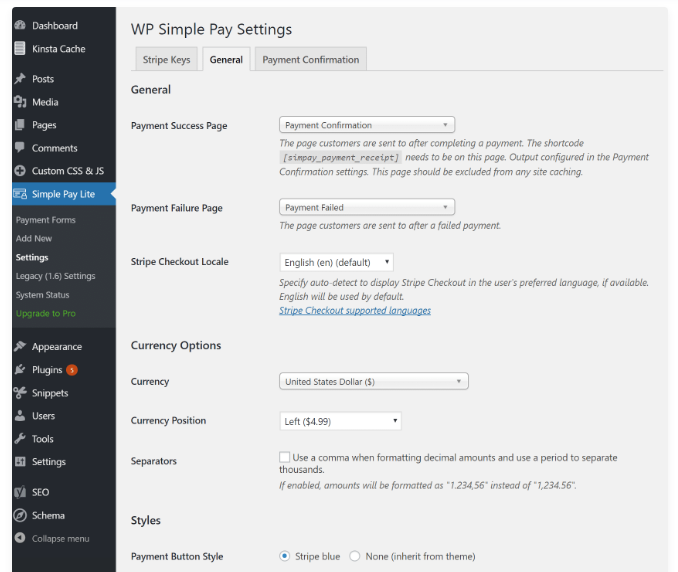Image resolution: width=678 pixels, height=572 pixels.
Task: Open the Users menu label
Action: pyautogui.click(x=43, y=415)
